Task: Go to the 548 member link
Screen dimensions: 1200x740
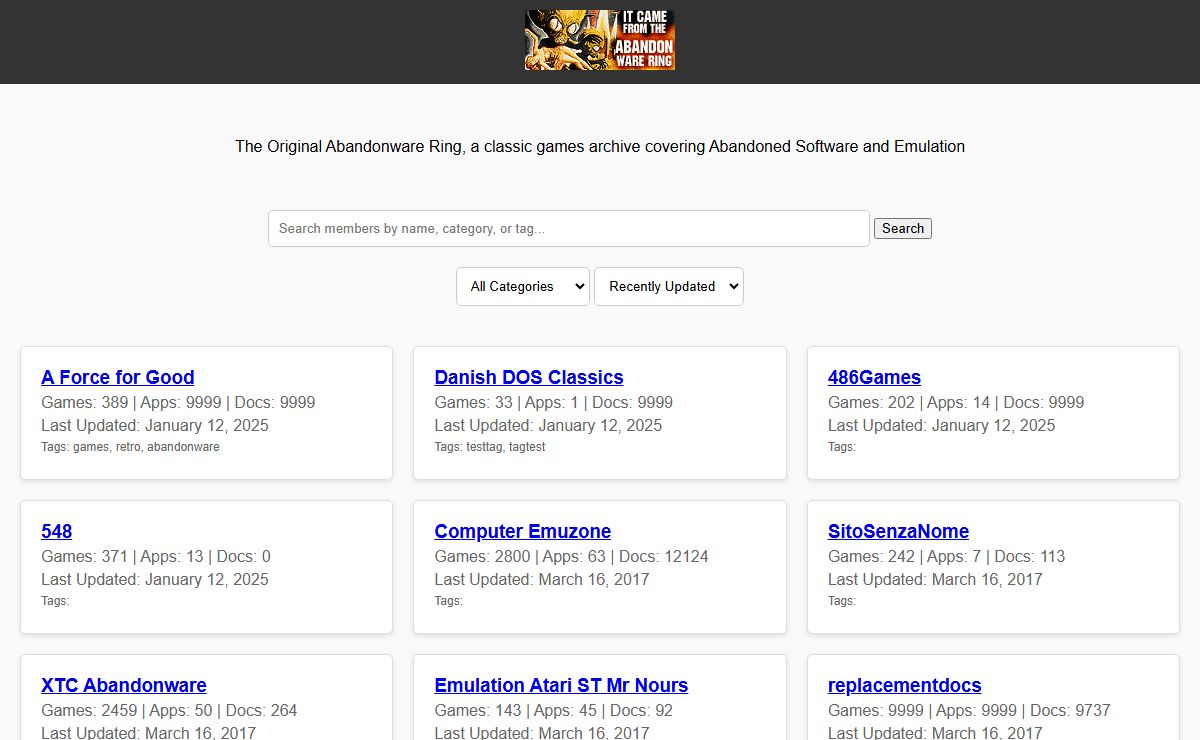Action: (56, 531)
